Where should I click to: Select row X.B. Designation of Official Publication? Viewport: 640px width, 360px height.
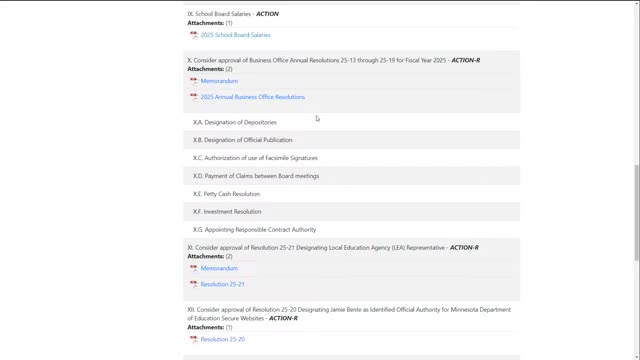(351, 140)
